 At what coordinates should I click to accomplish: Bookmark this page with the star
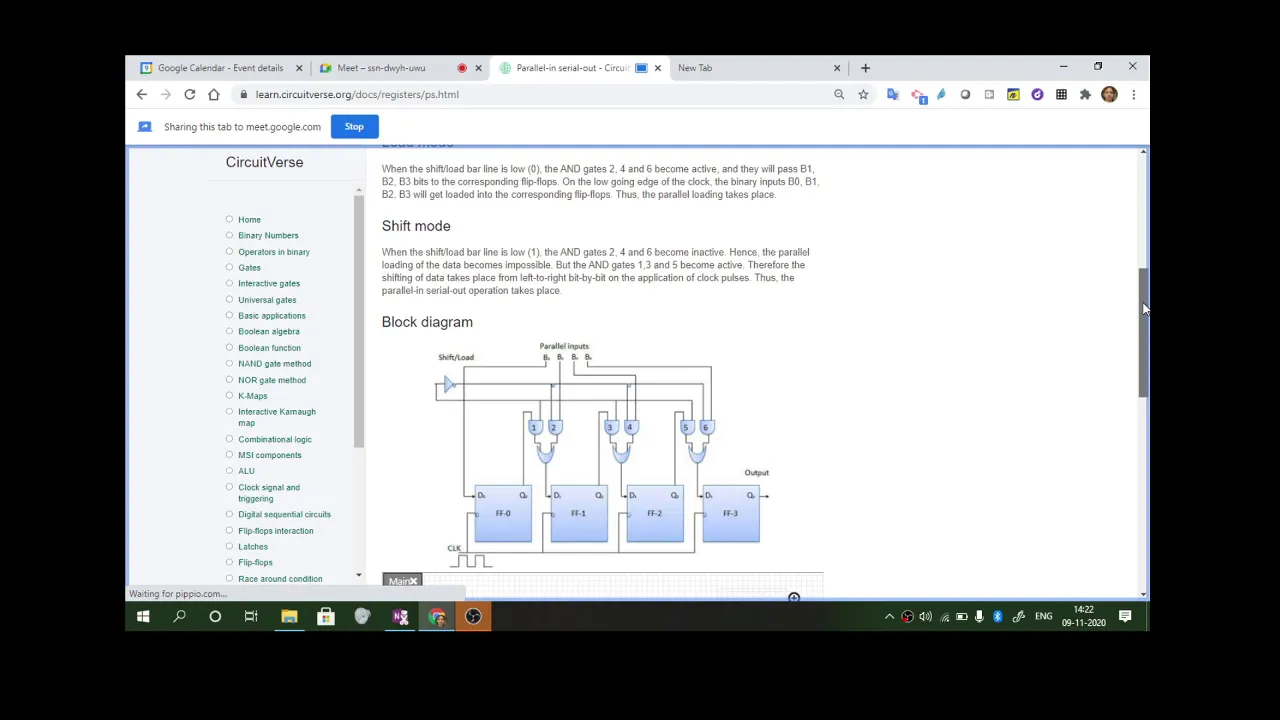click(x=863, y=94)
